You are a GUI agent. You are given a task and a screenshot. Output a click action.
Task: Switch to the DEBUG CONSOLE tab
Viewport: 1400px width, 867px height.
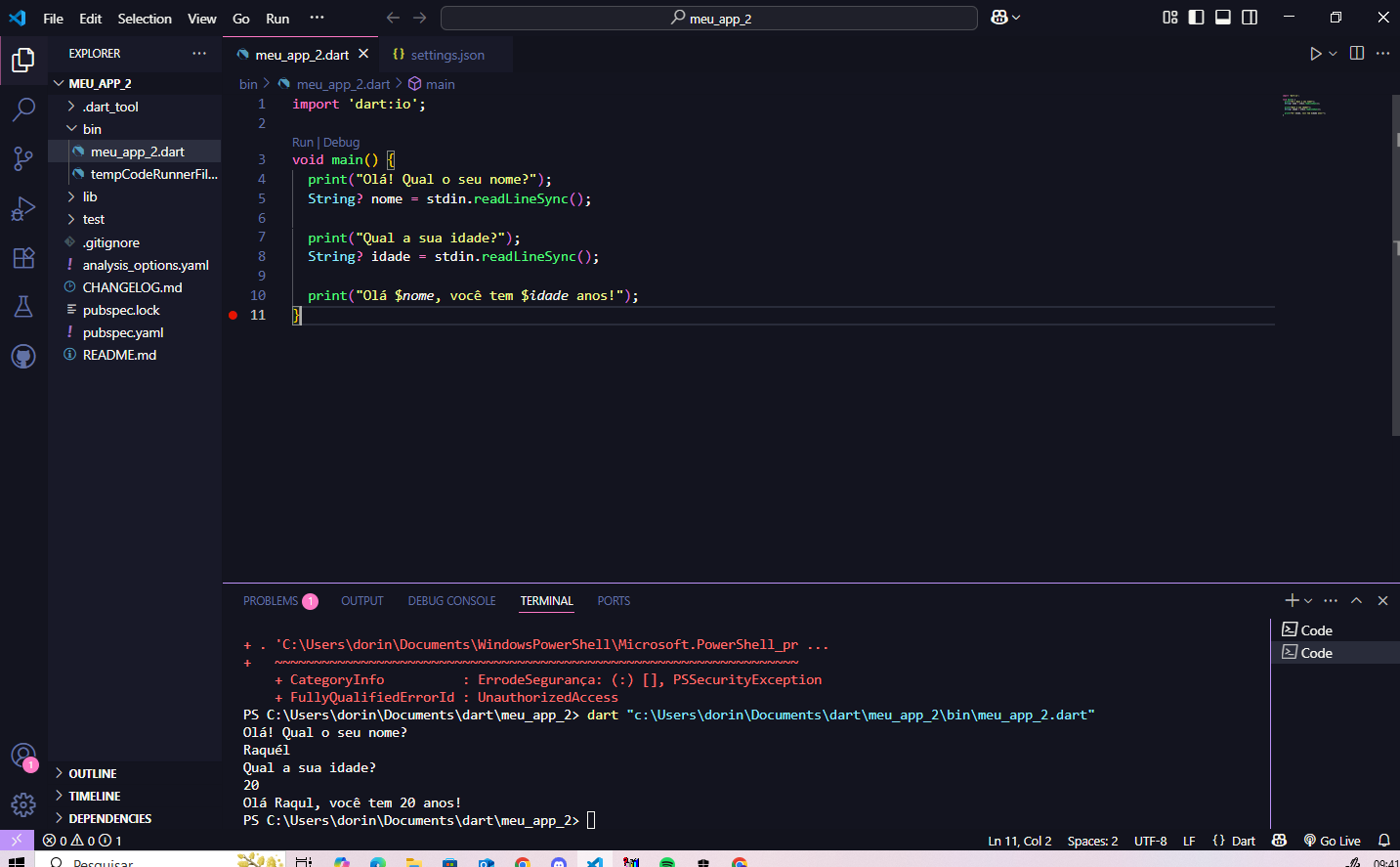(451, 601)
